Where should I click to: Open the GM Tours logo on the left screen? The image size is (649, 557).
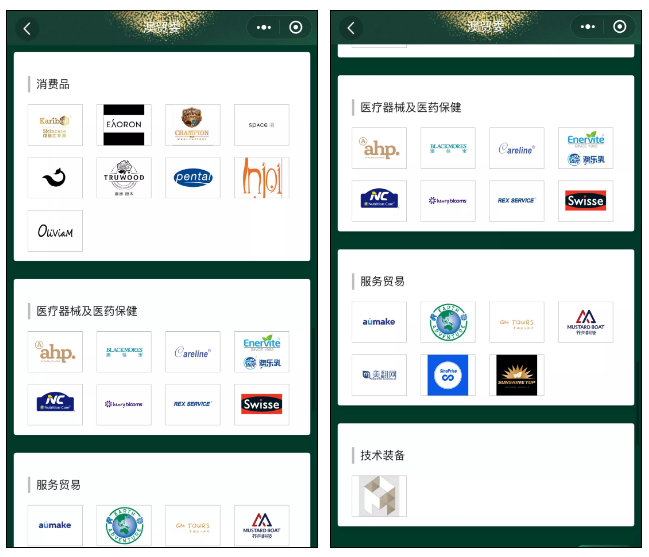pyautogui.click(x=193, y=526)
